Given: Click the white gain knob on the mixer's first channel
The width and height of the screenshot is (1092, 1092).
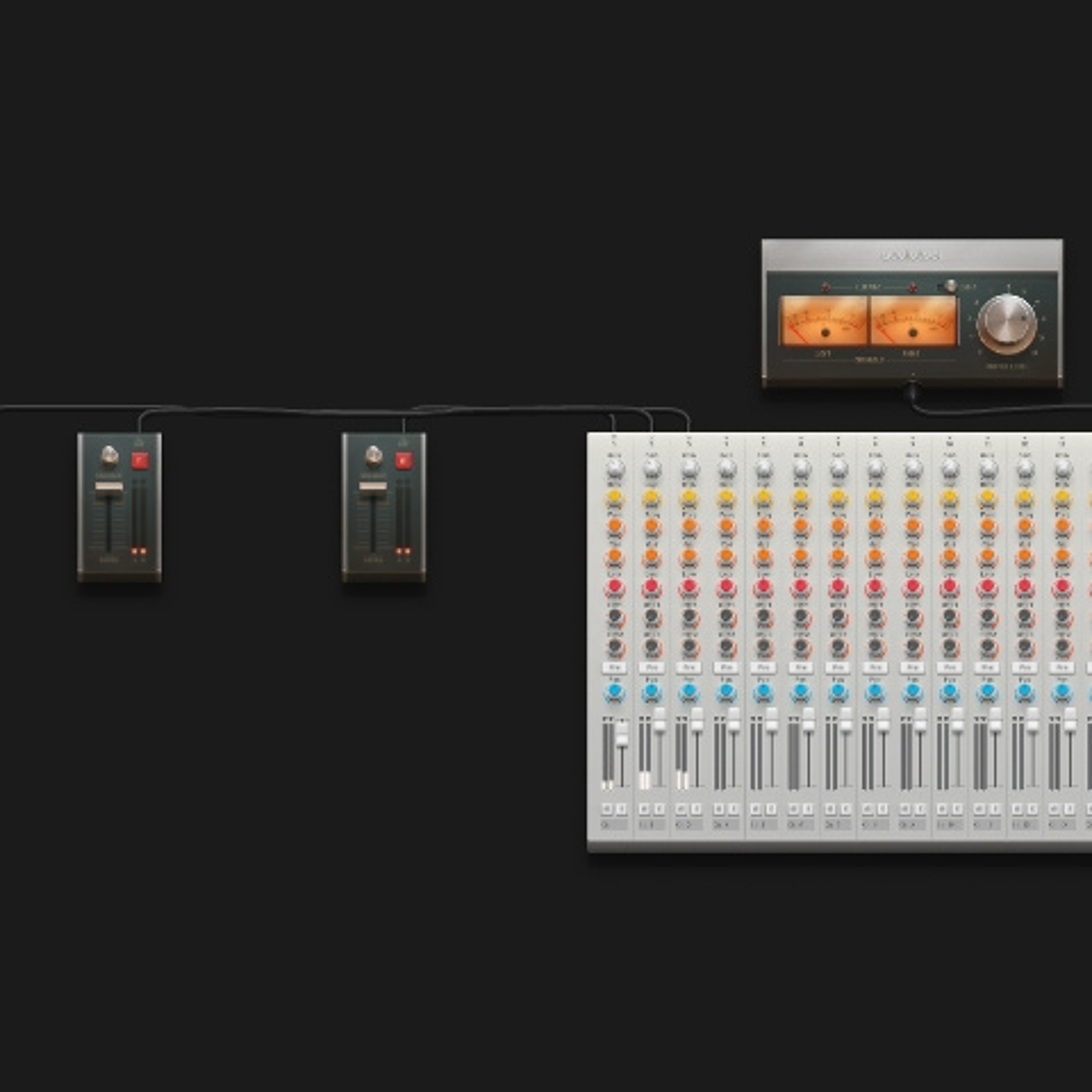Looking at the screenshot, I should pos(614,468).
